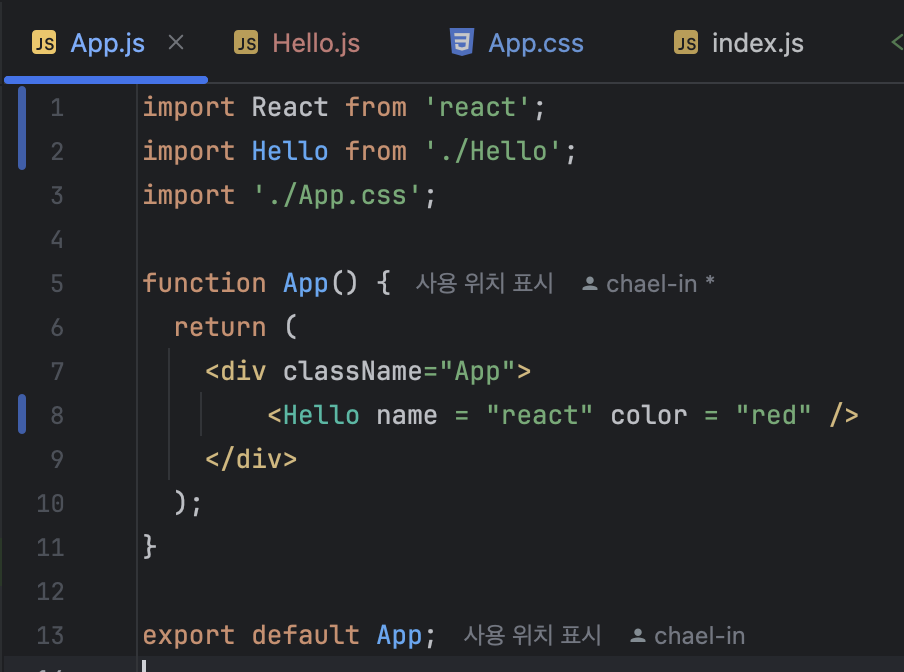The image size is (904, 672).
Task: Click the 'react' string on line 1
Action: (x=477, y=107)
